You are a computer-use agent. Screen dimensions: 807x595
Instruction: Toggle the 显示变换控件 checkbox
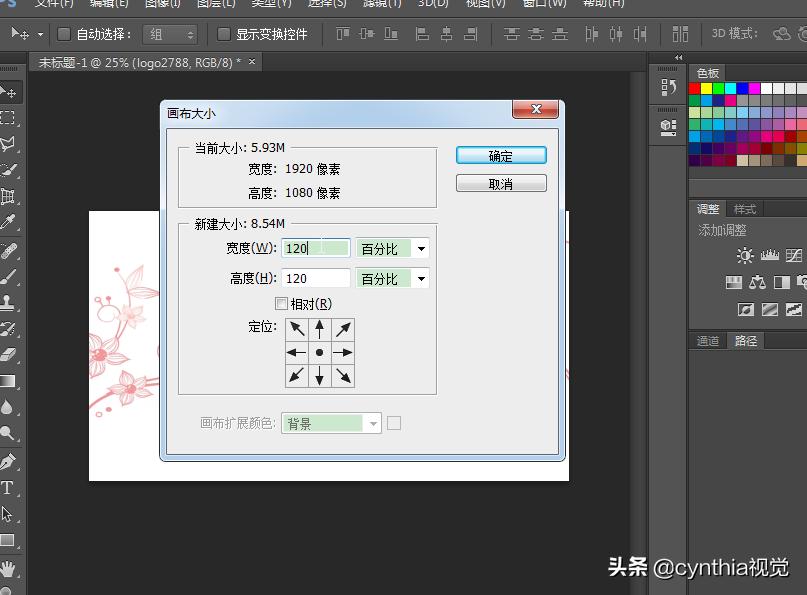pos(224,33)
